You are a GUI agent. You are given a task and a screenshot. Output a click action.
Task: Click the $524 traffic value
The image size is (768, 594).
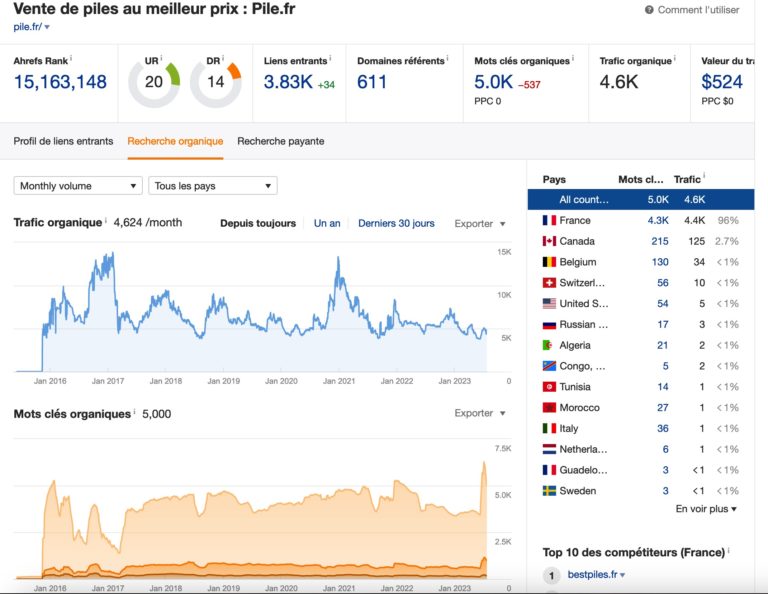(x=722, y=82)
